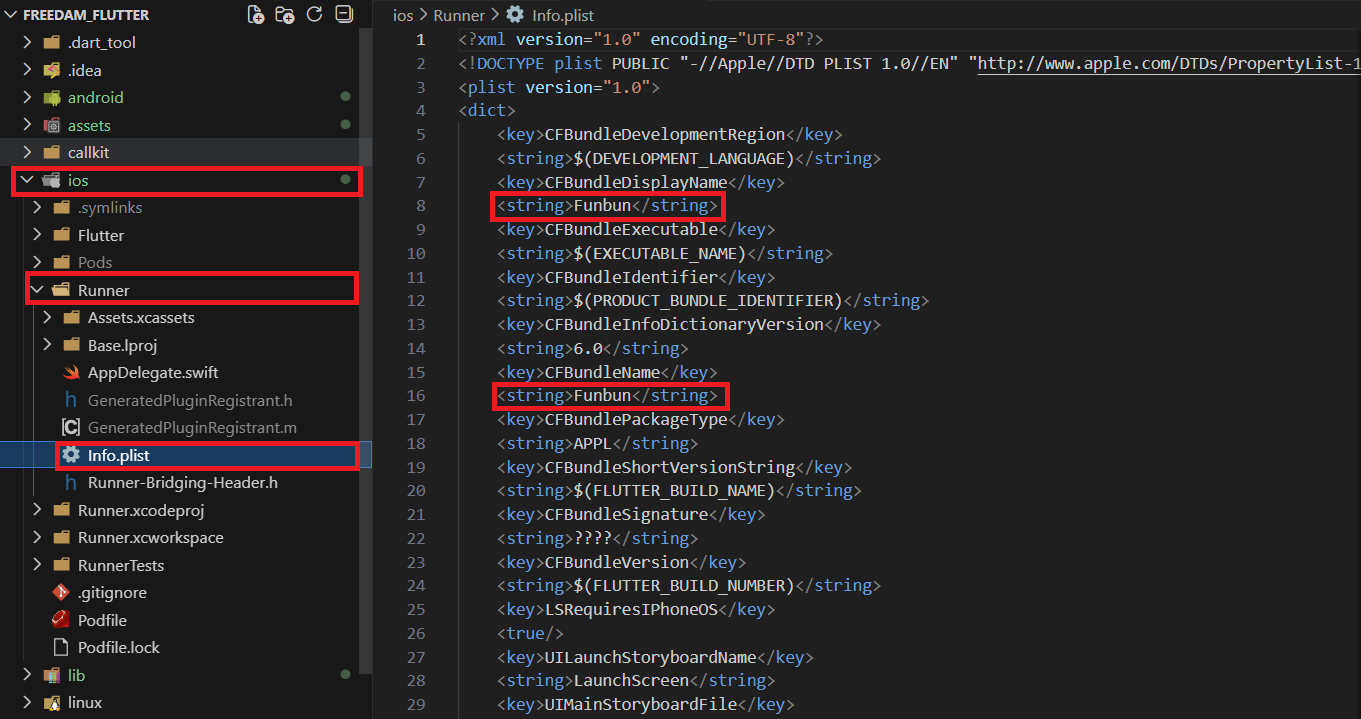Click the New File icon in explorer header
The height and width of the screenshot is (719, 1361).
pos(256,15)
